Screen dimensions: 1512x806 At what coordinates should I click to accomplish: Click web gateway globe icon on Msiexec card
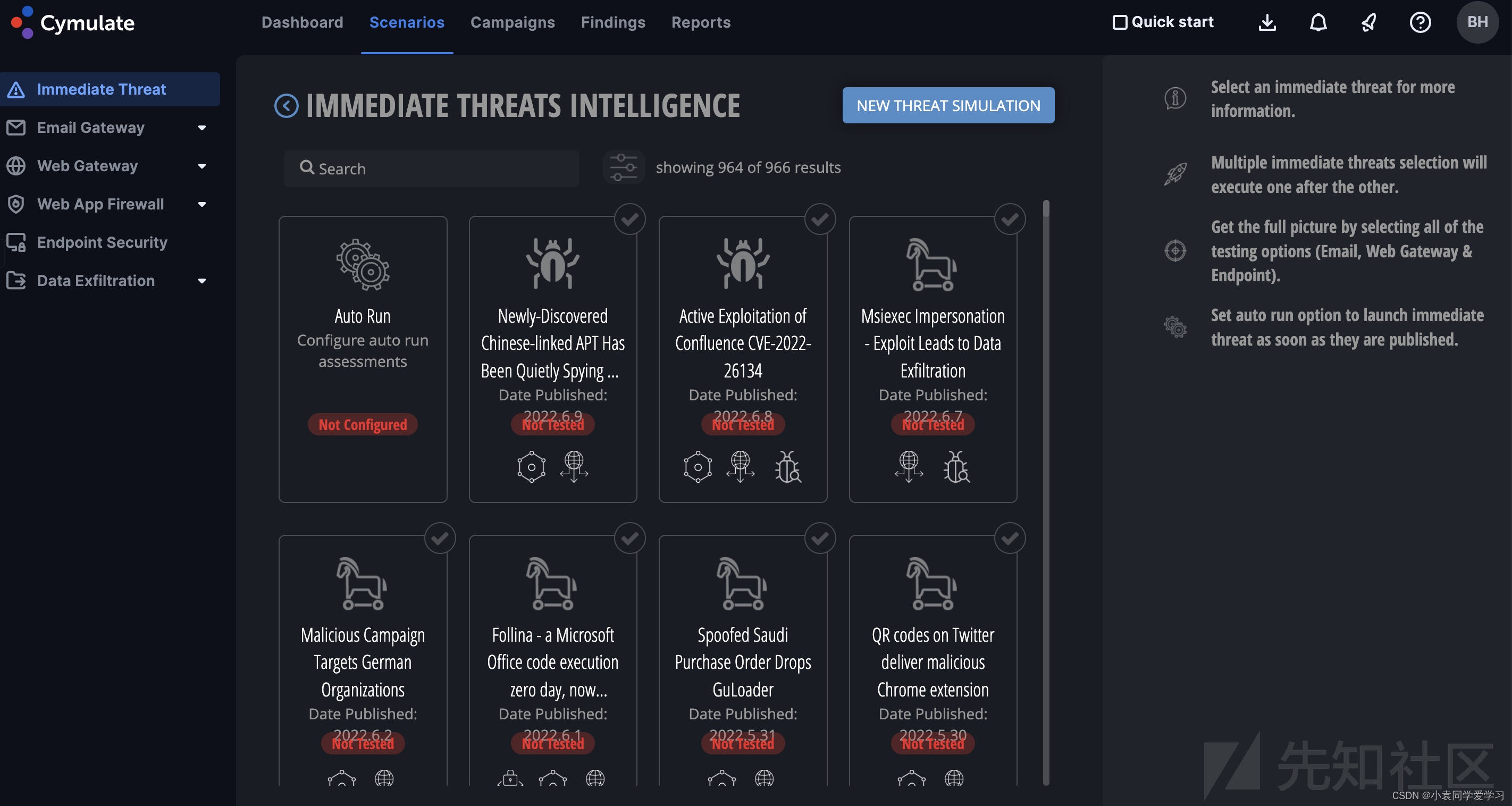(x=909, y=467)
